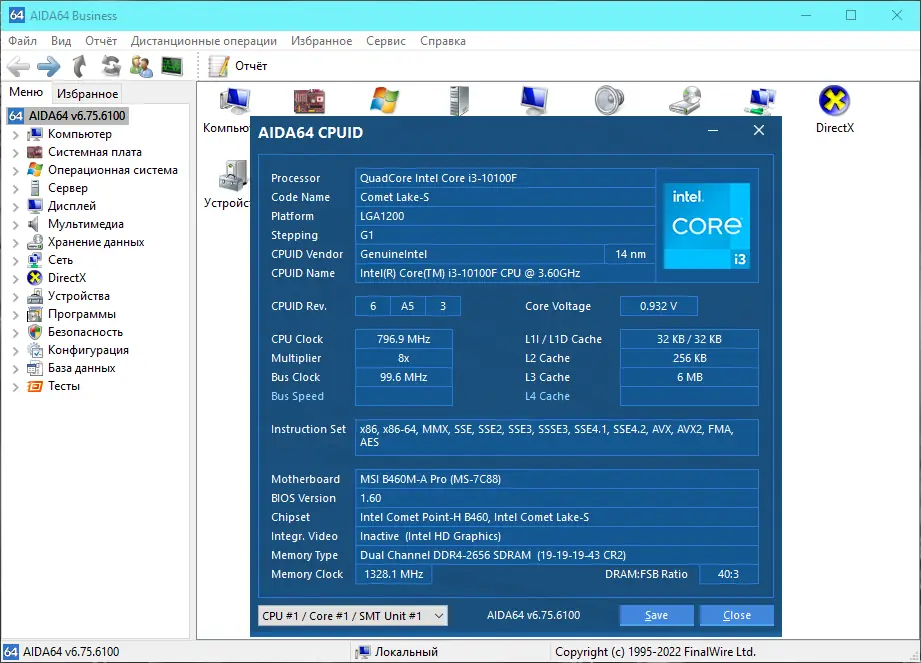Screen dimensions: 921x663
Task: Expand the Конфигурация tree node
Action: (16, 351)
